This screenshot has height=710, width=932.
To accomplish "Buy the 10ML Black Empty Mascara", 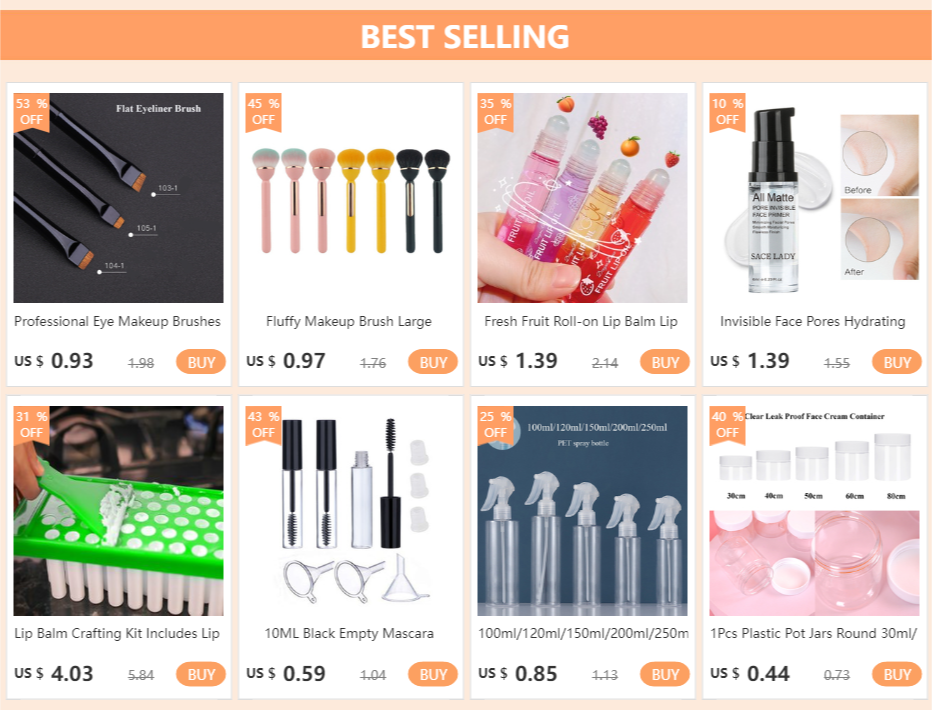I will tap(433, 674).
